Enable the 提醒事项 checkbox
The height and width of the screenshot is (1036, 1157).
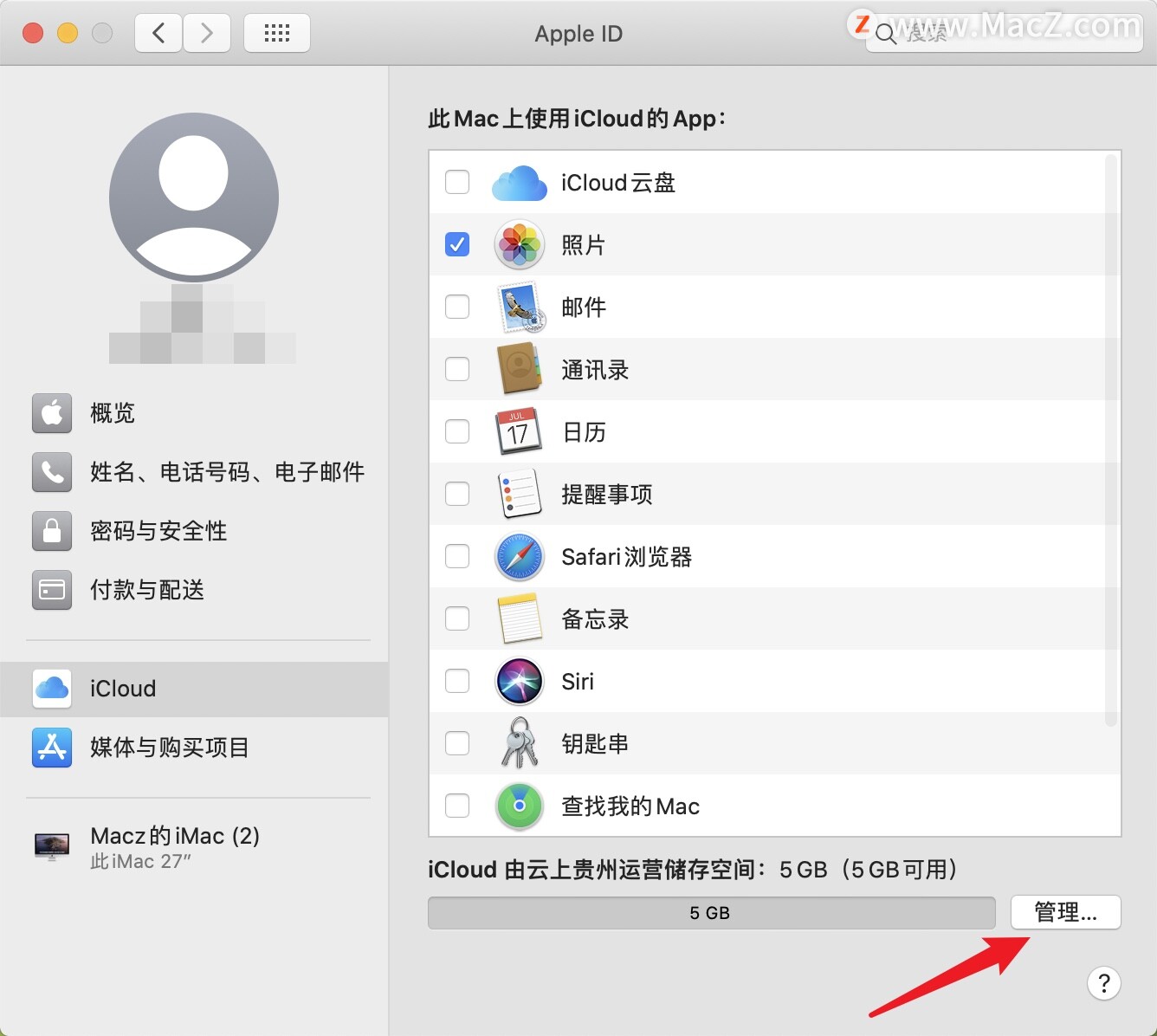pos(457,494)
